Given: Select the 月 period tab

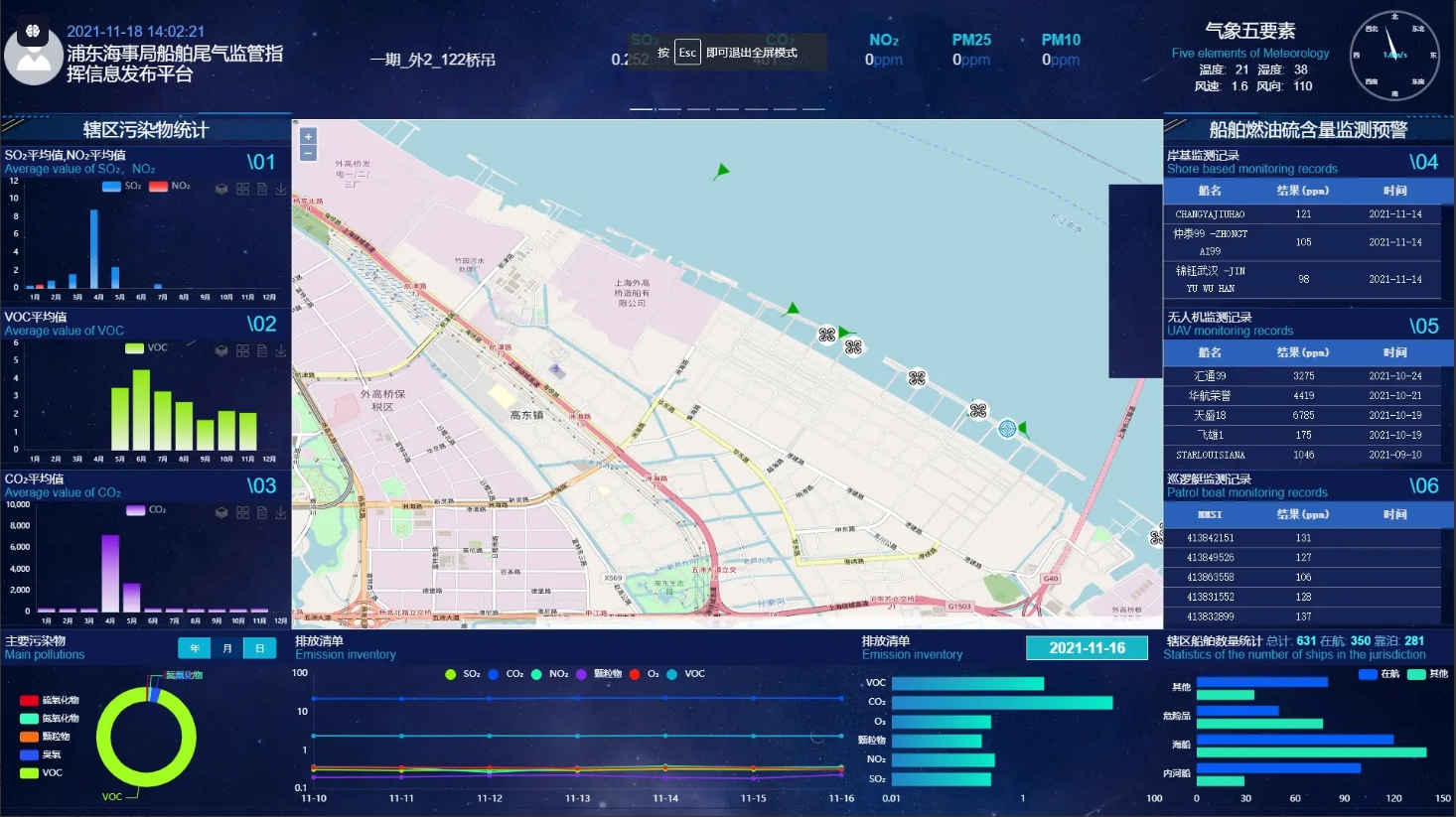Looking at the screenshot, I should 227,648.
